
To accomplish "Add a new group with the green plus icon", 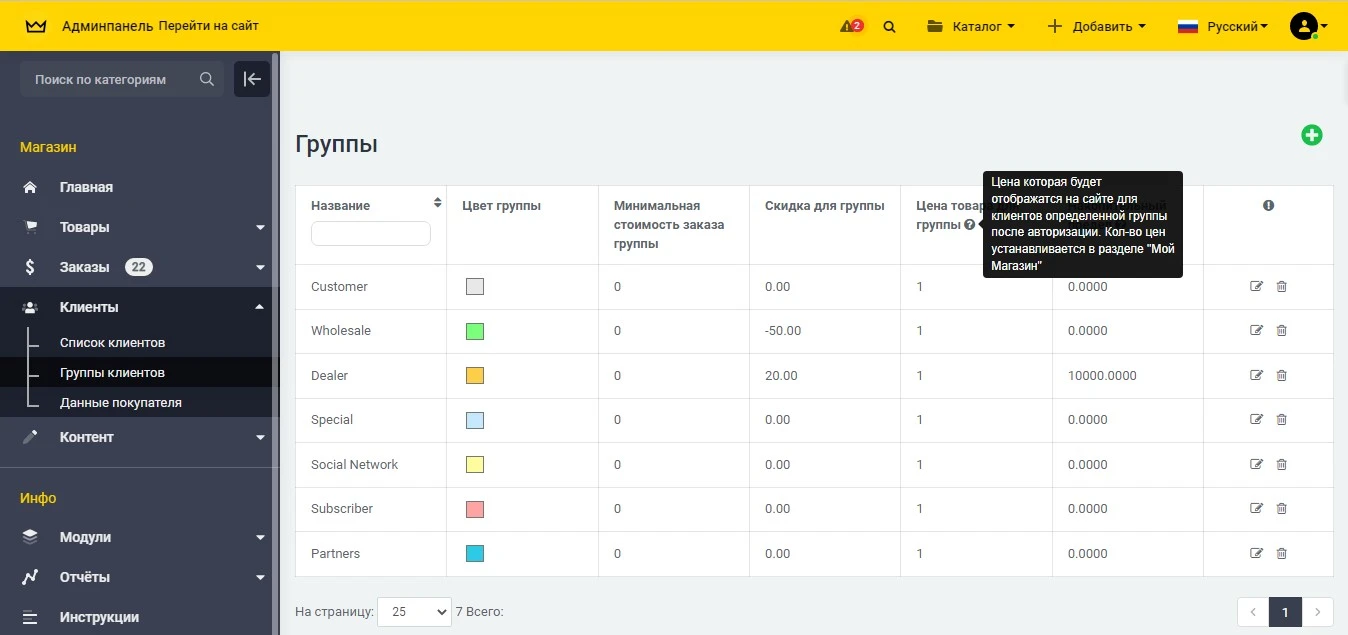I will click(1312, 135).
